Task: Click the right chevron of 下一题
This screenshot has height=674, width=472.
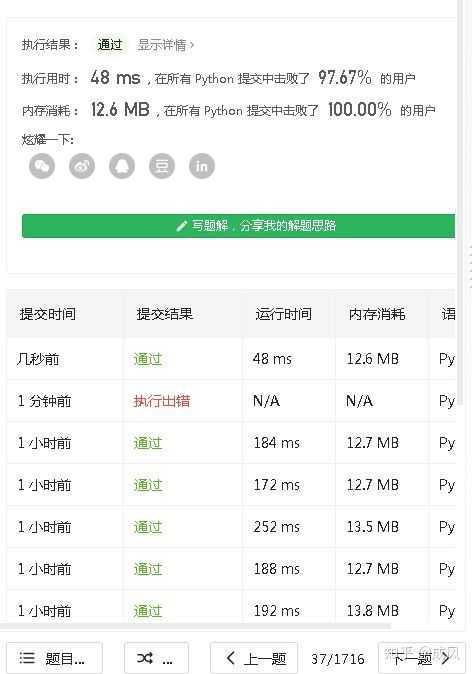Action: (445, 657)
